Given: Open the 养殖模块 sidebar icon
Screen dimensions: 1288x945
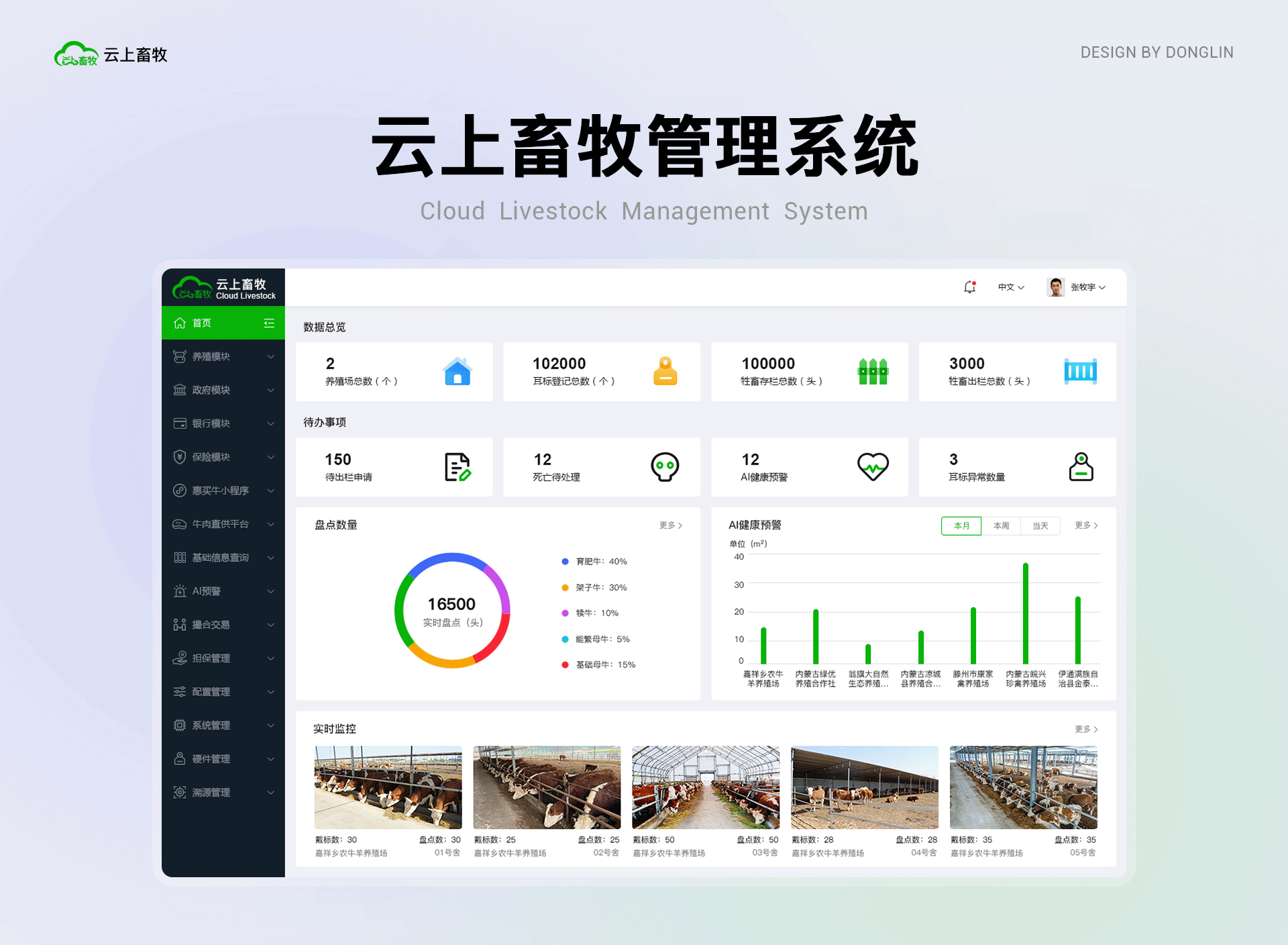Looking at the screenshot, I should pos(179,356).
